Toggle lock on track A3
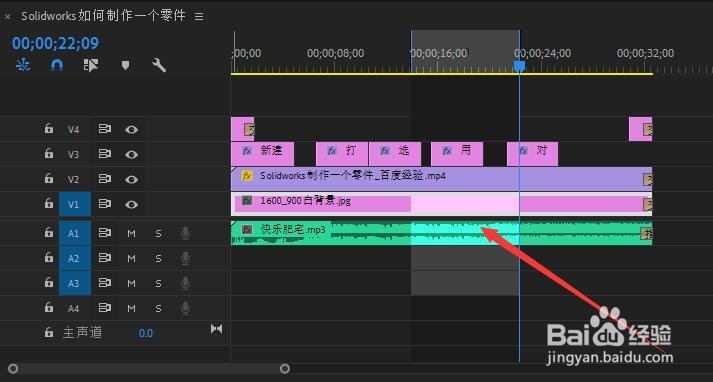Image resolution: width=713 pixels, height=382 pixels. [x=49, y=283]
